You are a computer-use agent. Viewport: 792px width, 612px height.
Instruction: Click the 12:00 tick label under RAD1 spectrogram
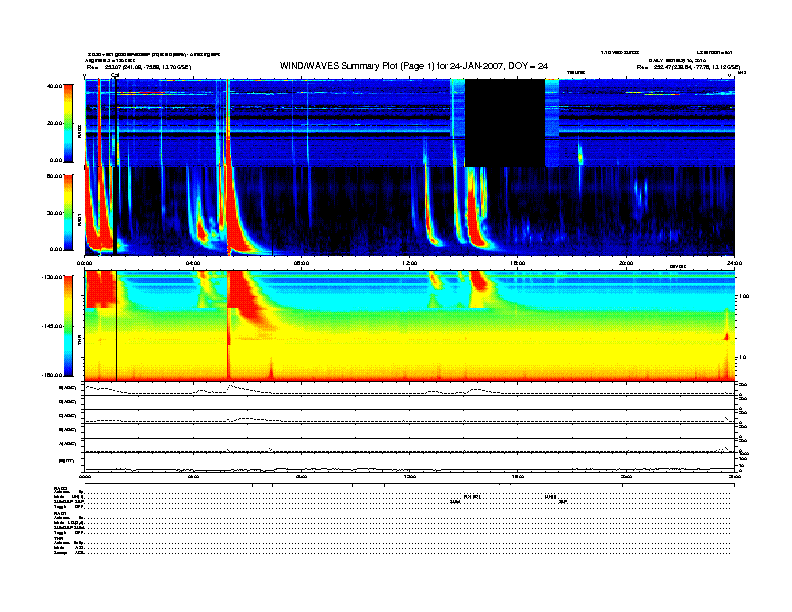pyautogui.click(x=410, y=263)
